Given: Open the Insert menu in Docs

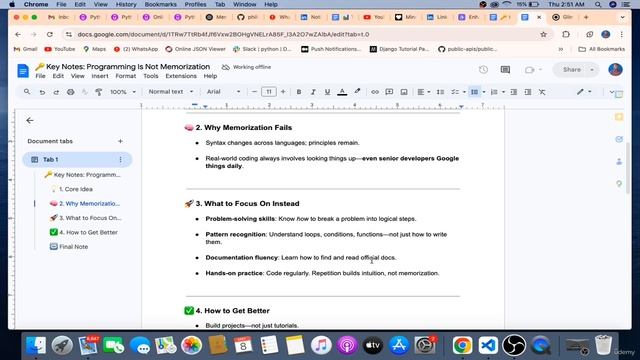Looking at the screenshot, I should click(x=100, y=76).
